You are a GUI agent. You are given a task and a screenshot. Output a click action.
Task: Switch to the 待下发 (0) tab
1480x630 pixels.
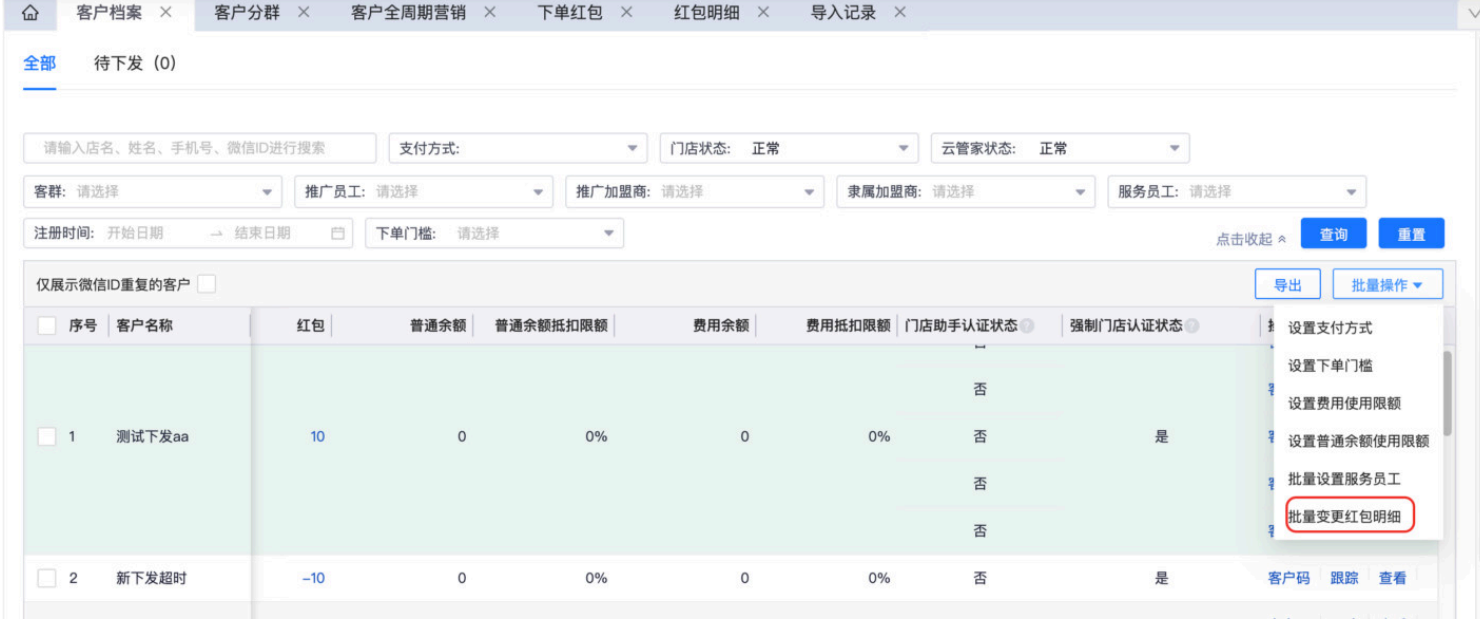[135, 64]
